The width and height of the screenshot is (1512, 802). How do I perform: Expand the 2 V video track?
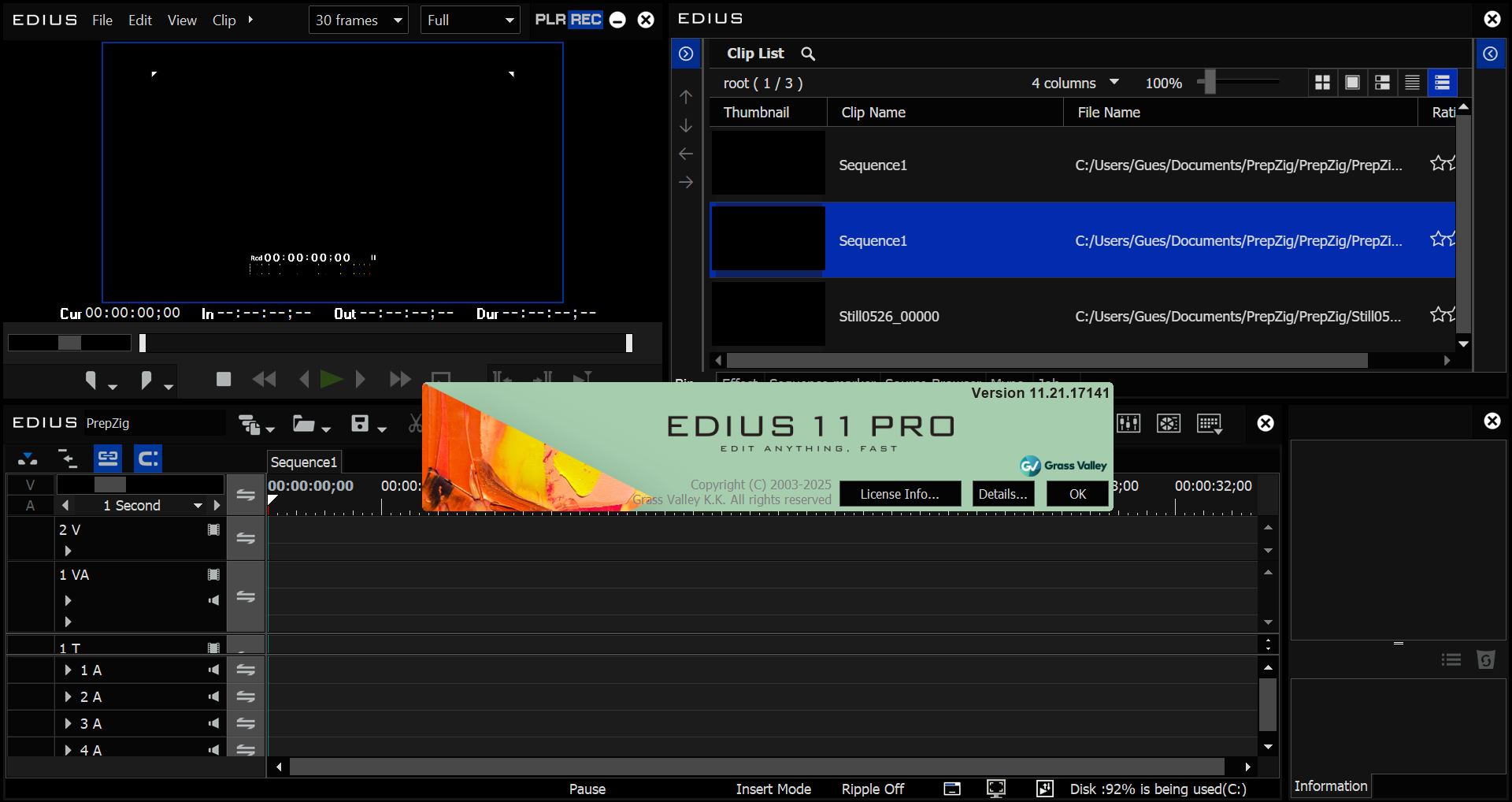(68, 551)
